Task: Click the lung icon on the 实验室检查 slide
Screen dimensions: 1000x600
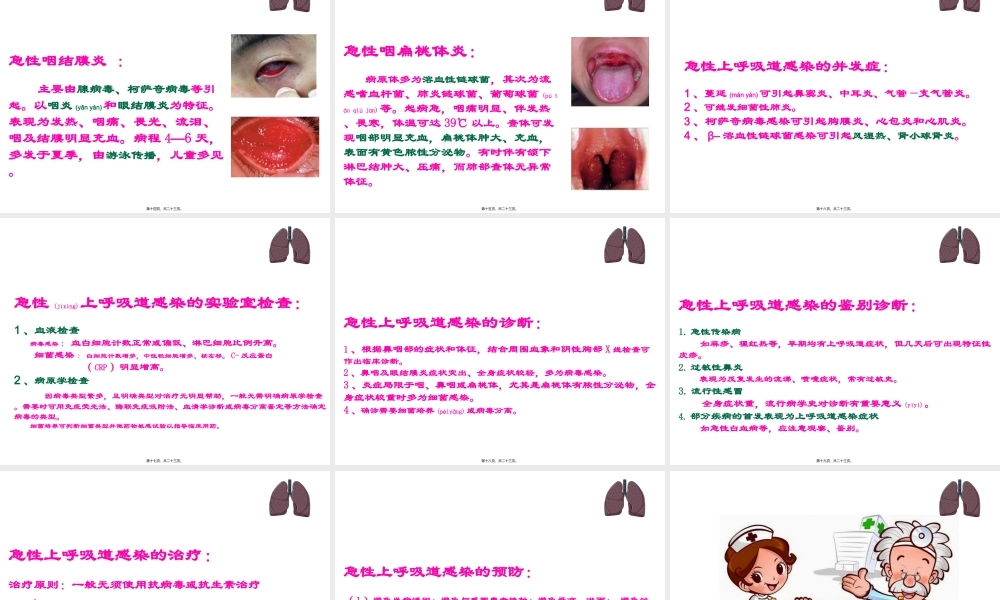Action: coord(289,246)
